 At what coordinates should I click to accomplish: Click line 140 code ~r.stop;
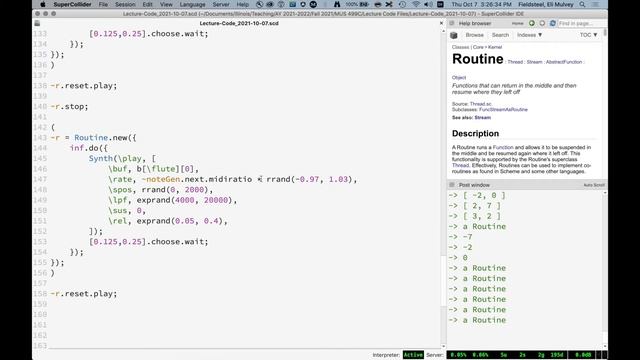(x=69, y=107)
